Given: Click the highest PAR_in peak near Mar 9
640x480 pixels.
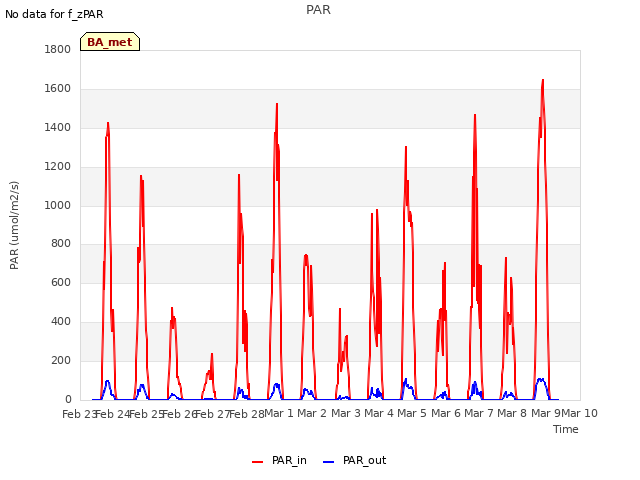Looking at the screenshot, I should click(x=543, y=80).
